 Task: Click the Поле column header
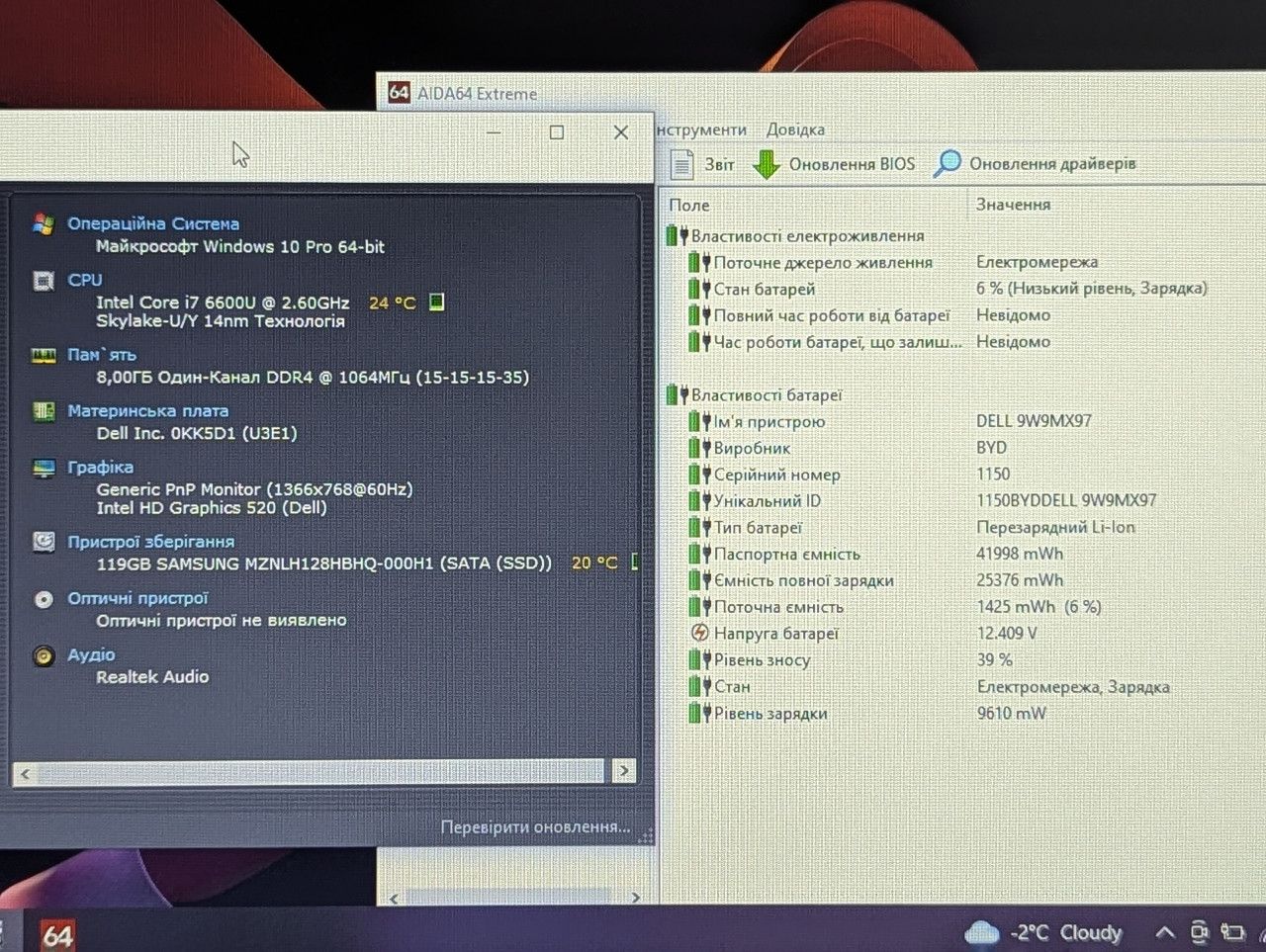coord(689,205)
